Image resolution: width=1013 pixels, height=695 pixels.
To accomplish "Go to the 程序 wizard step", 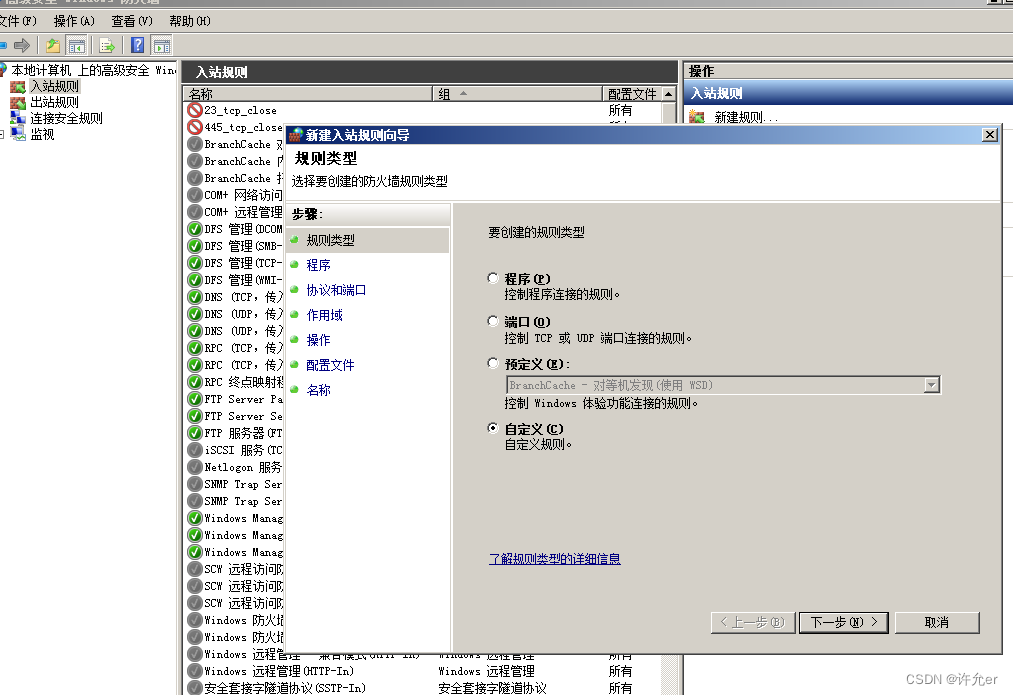I will [319, 265].
